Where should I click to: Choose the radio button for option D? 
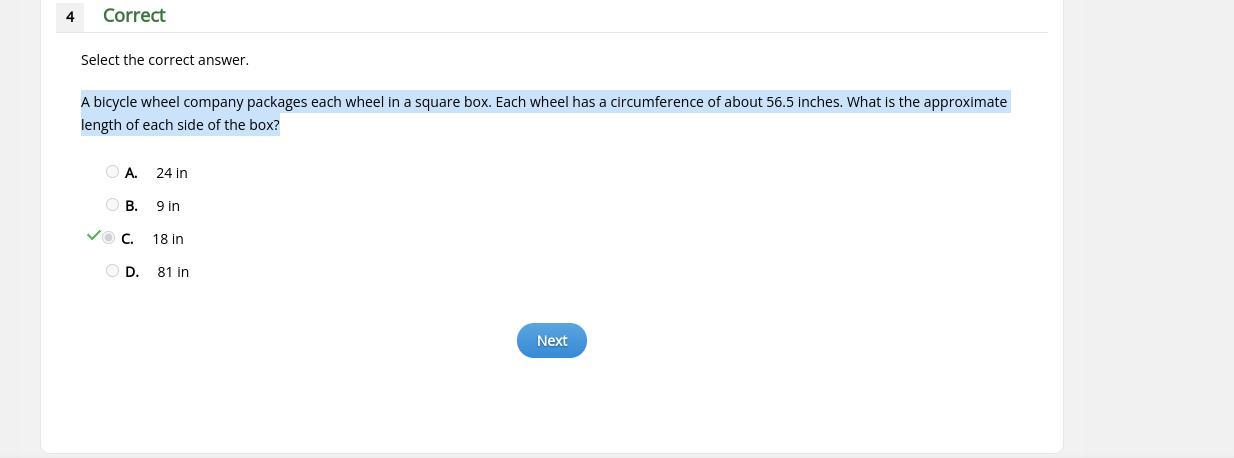click(112, 271)
